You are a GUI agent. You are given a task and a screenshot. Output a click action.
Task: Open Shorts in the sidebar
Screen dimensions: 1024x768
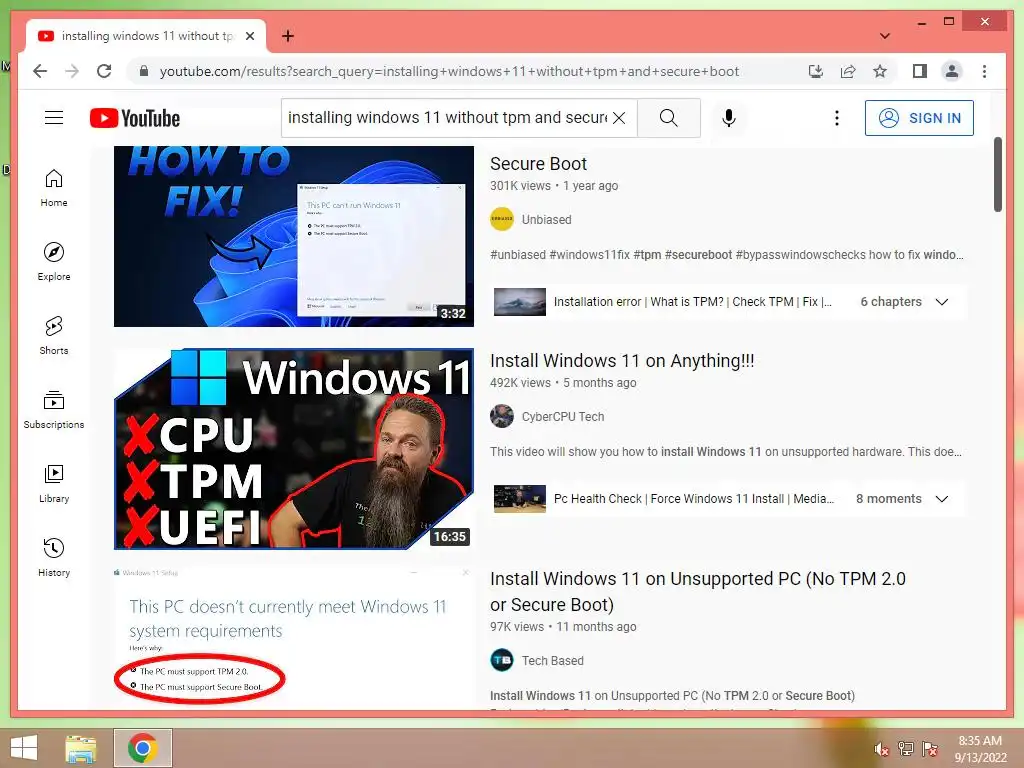click(x=54, y=336)
